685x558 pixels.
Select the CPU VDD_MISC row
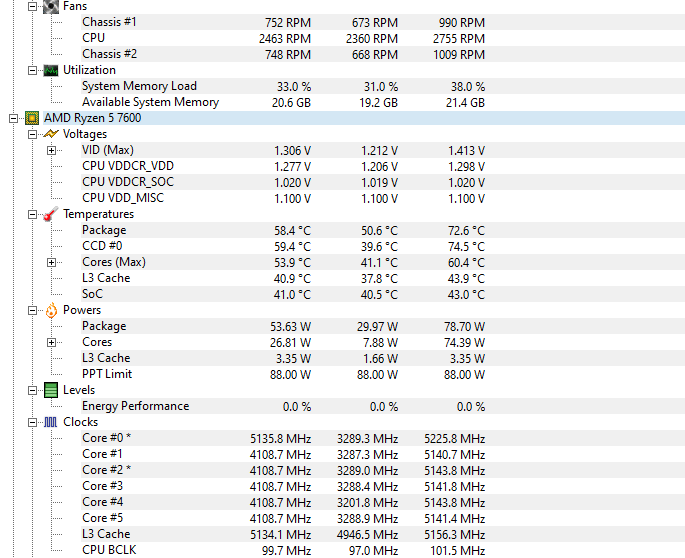click(383, 198)
